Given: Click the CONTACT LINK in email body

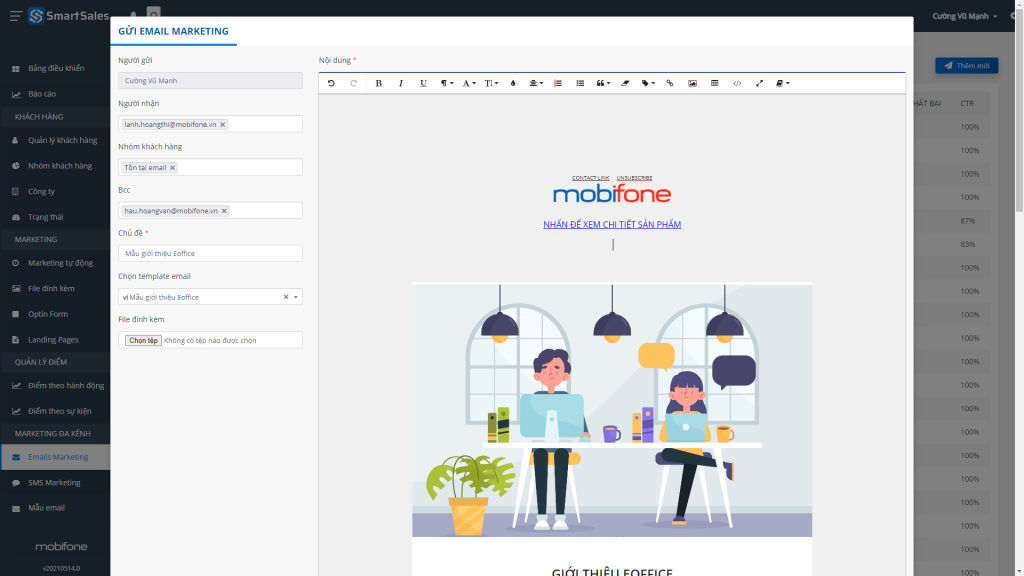Looking at the screenshot, I should (590, 178).
